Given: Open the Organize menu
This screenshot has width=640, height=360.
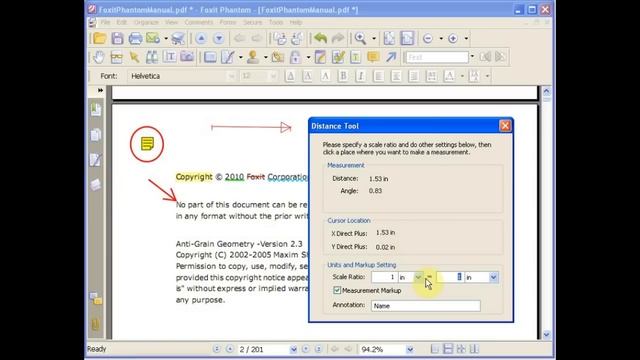Looking at the screenshot, I should pos(146,22).
